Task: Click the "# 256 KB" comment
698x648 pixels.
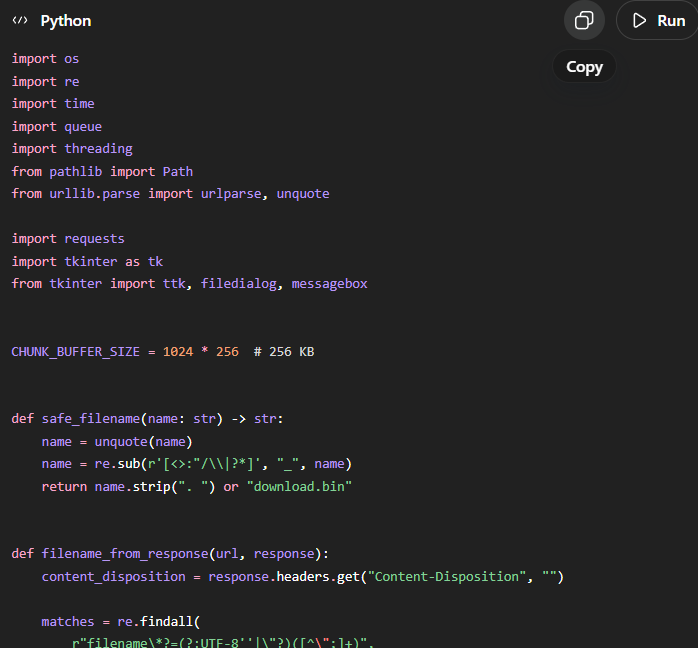Action: (x=284, y=352)
